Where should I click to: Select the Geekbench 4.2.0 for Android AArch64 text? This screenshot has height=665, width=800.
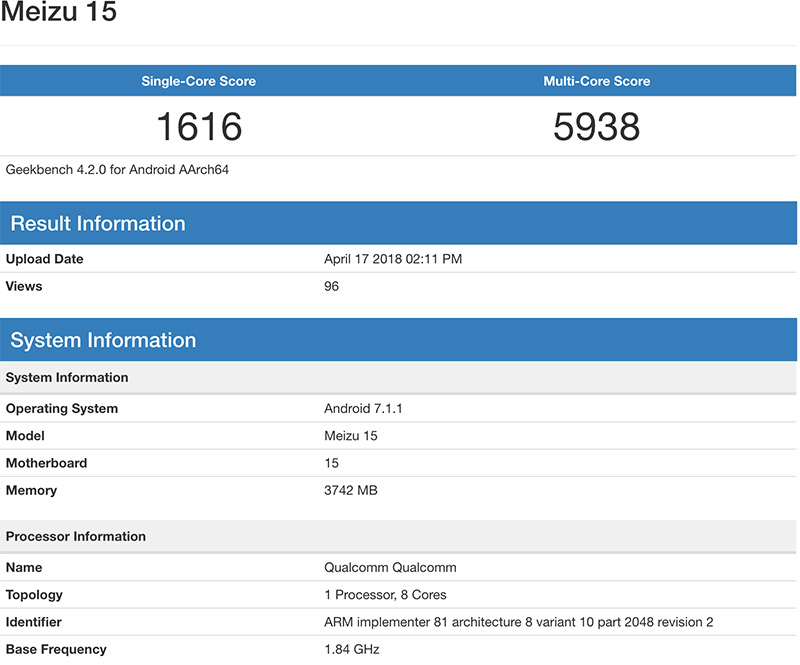tap(117, 169)
